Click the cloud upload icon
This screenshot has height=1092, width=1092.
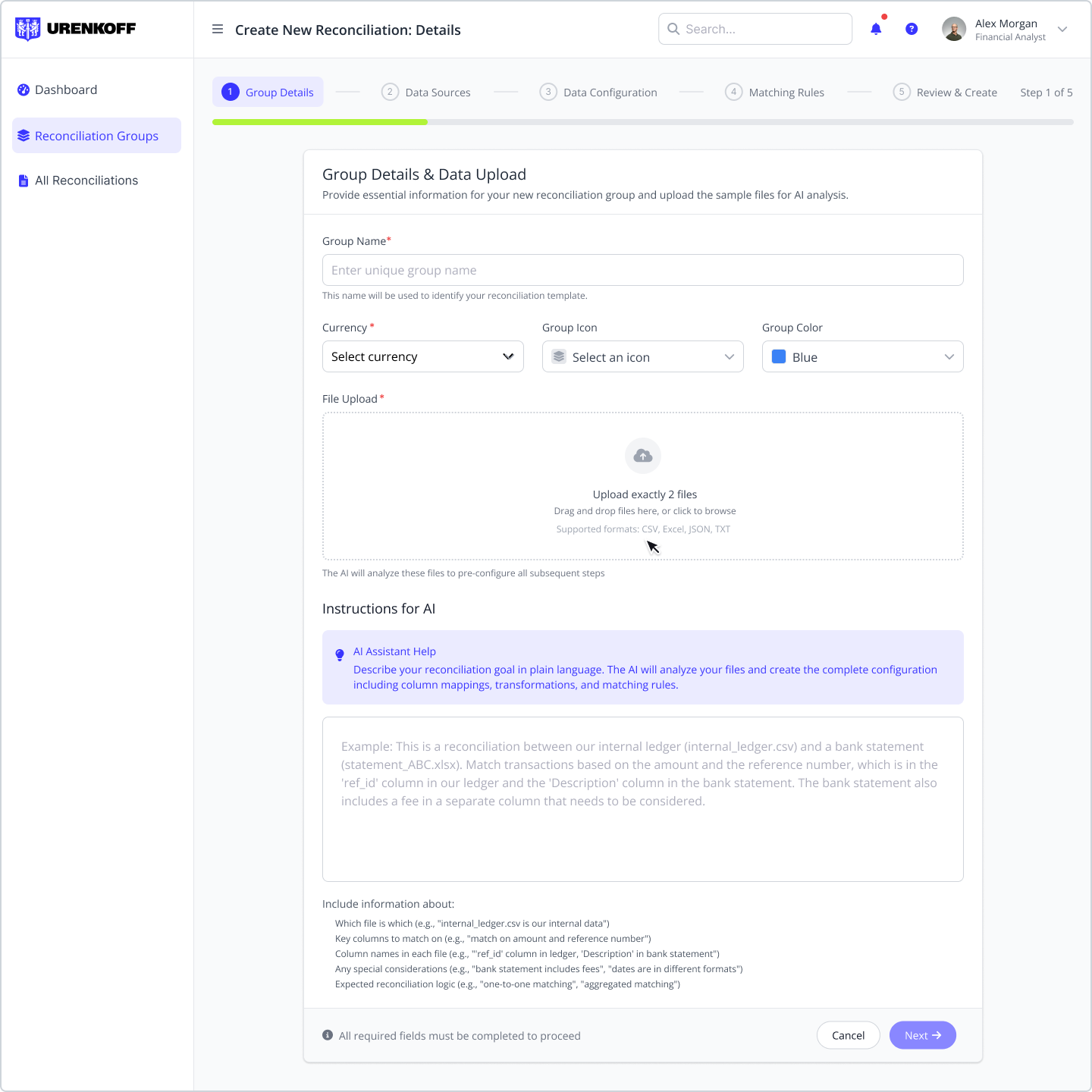tap(643, 456)
